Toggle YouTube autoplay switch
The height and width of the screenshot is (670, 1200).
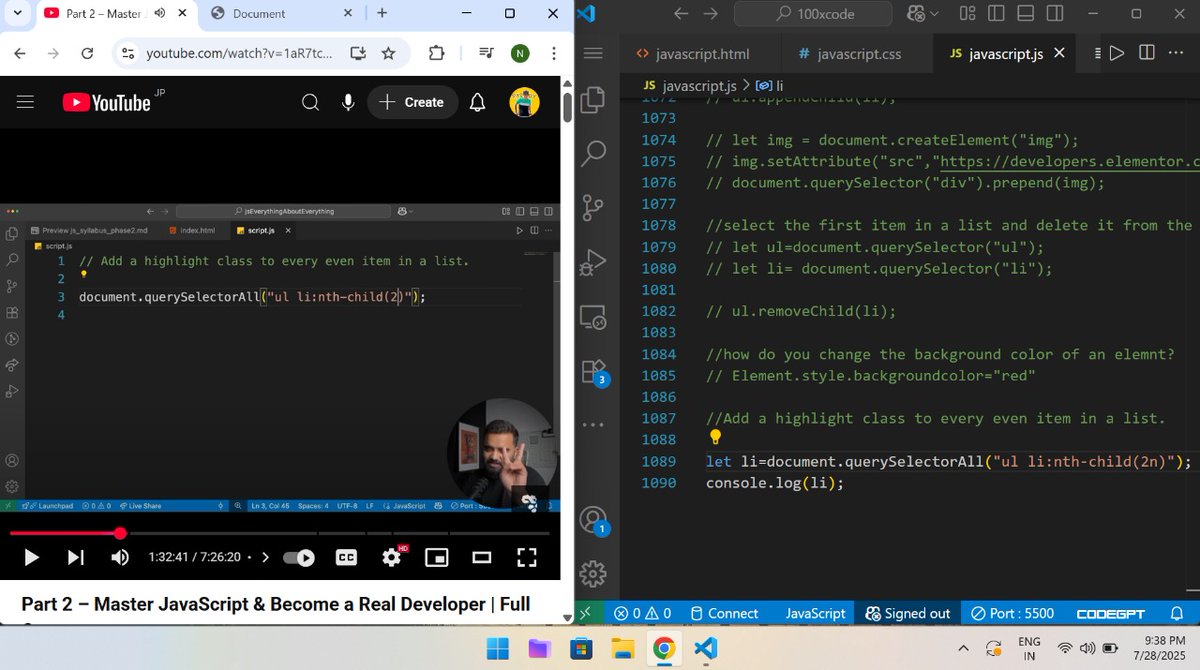click(299, 557)
